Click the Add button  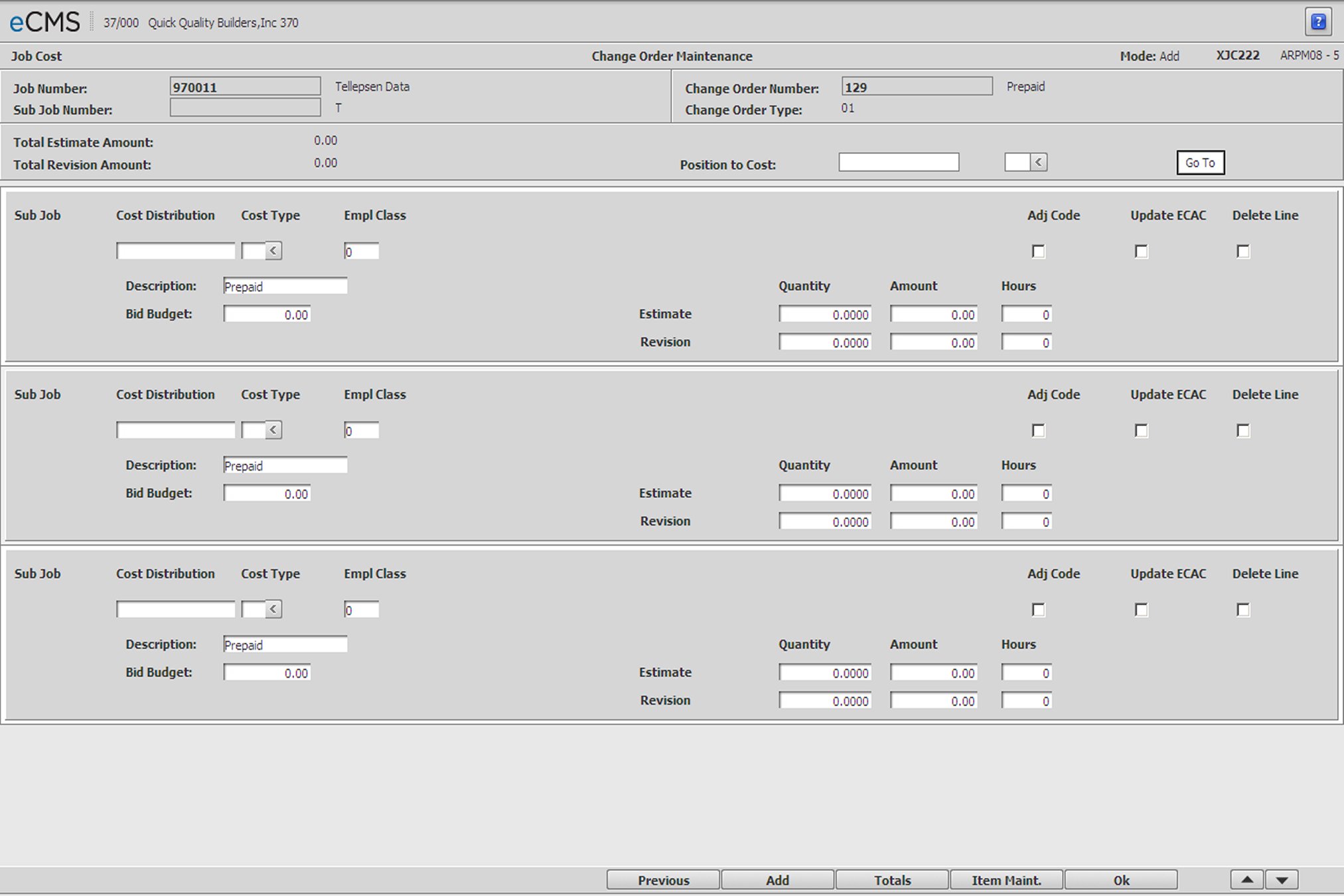coord(777,880)
